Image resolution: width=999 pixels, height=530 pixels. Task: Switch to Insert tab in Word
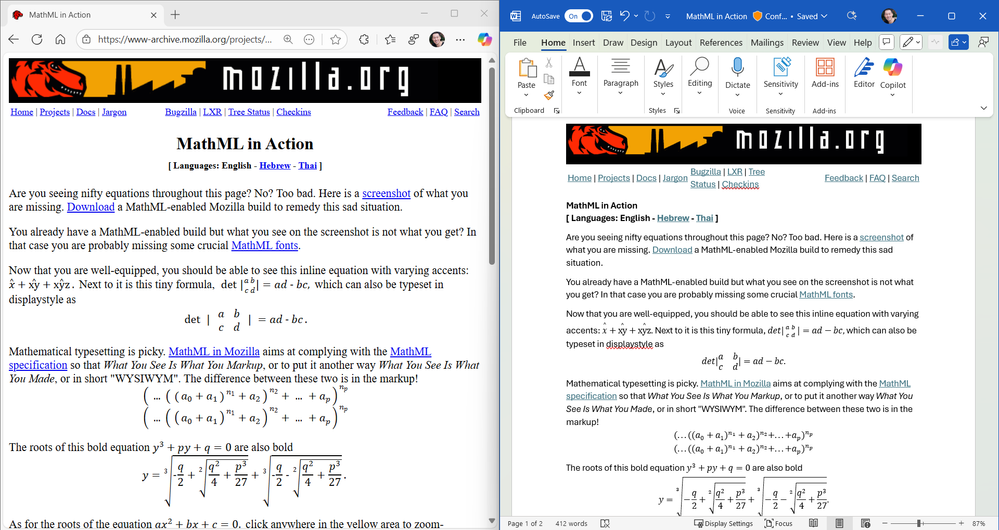pos(584,43)
